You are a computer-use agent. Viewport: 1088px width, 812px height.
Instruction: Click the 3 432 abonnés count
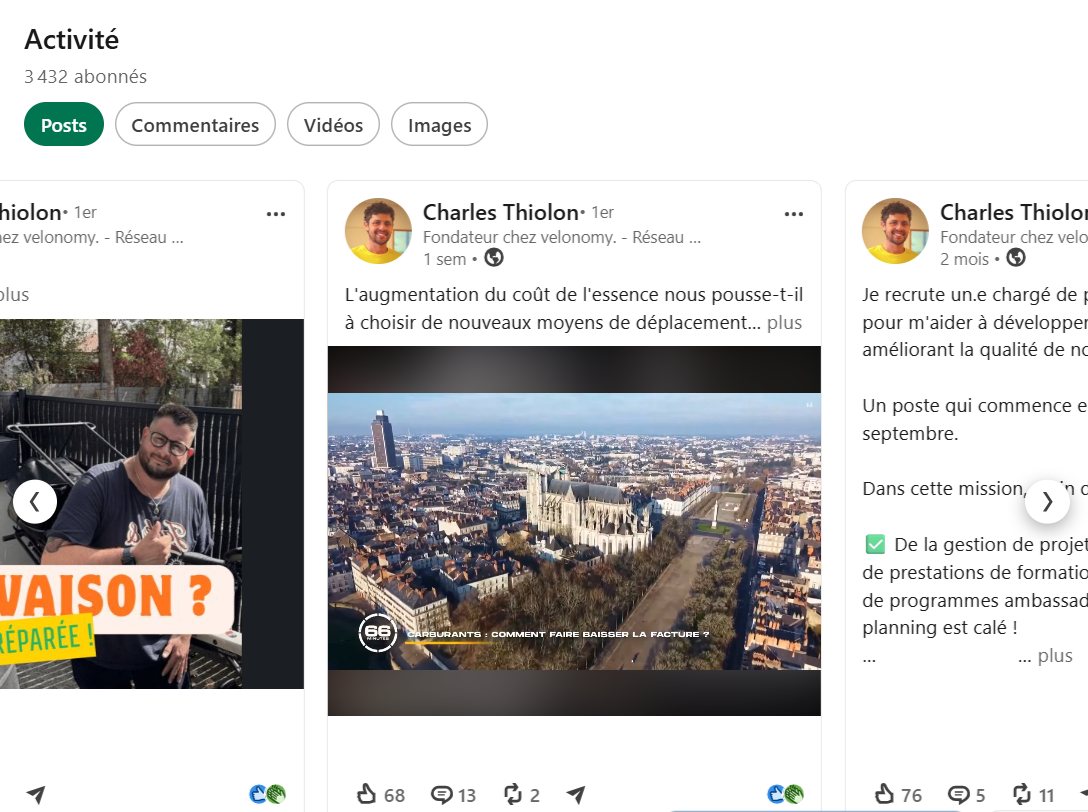click(85, 76)
